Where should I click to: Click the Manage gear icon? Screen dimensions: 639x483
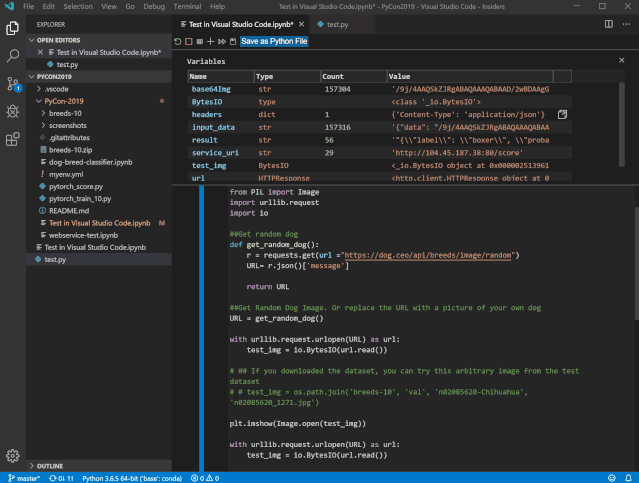tap(12, 456)
